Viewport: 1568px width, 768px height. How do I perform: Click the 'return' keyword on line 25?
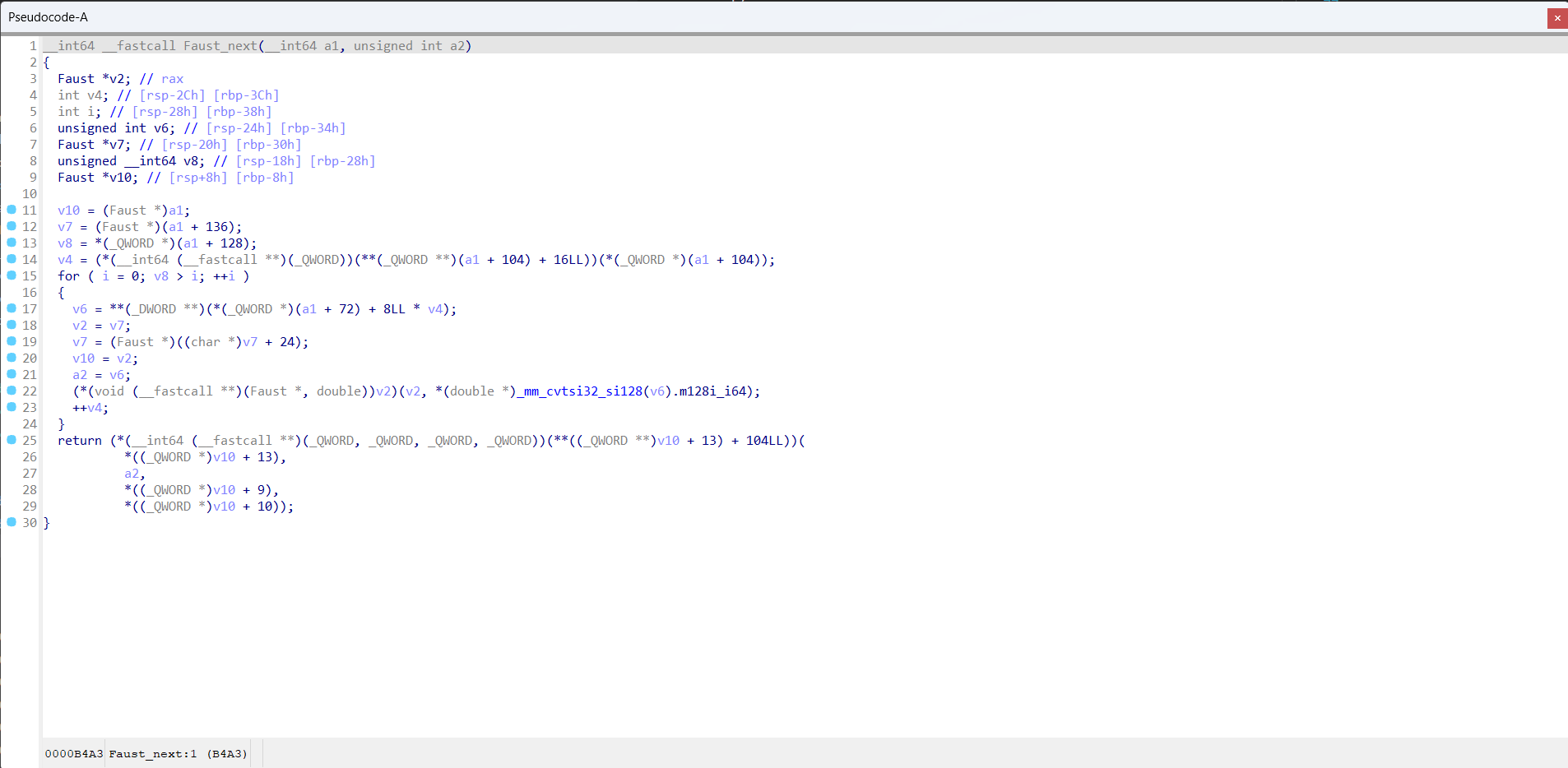pyautogui.click(x=80, y=441)
